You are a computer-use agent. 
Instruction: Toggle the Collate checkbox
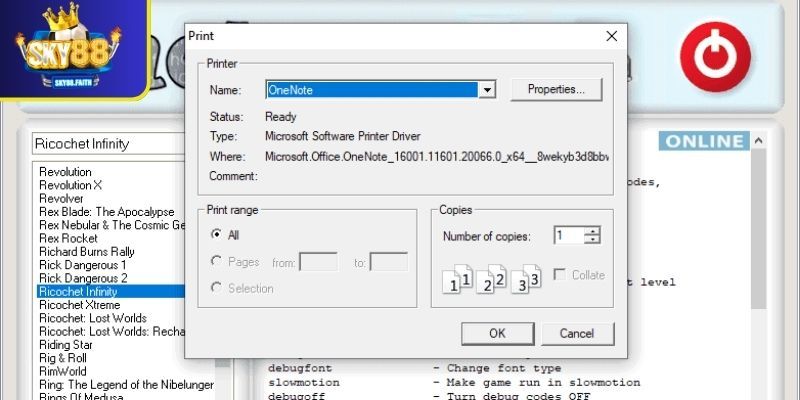click(x=580, y=275)
